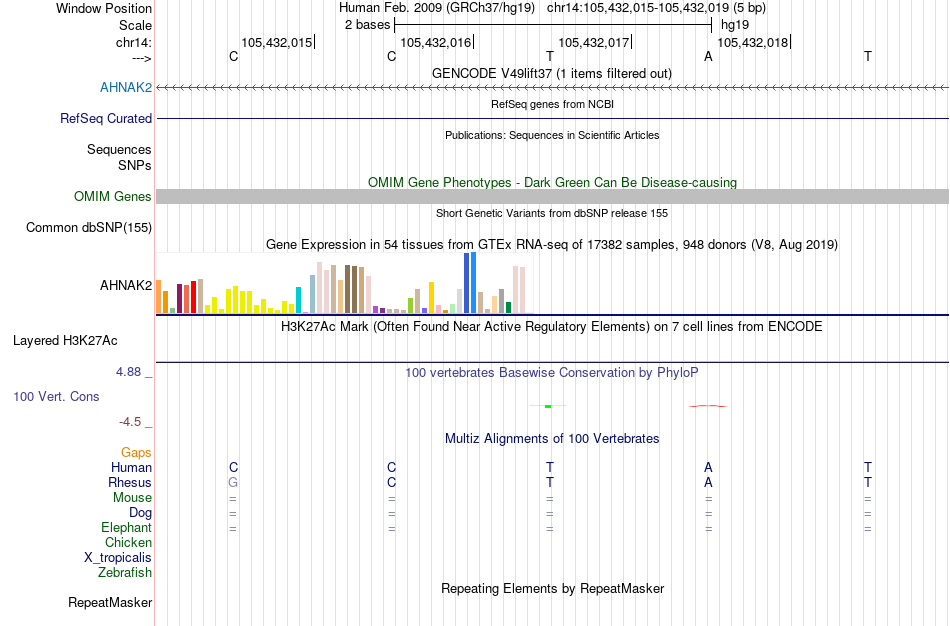
Task: Click the 105,432,015 ruler position
Action: tap(277, 42)
